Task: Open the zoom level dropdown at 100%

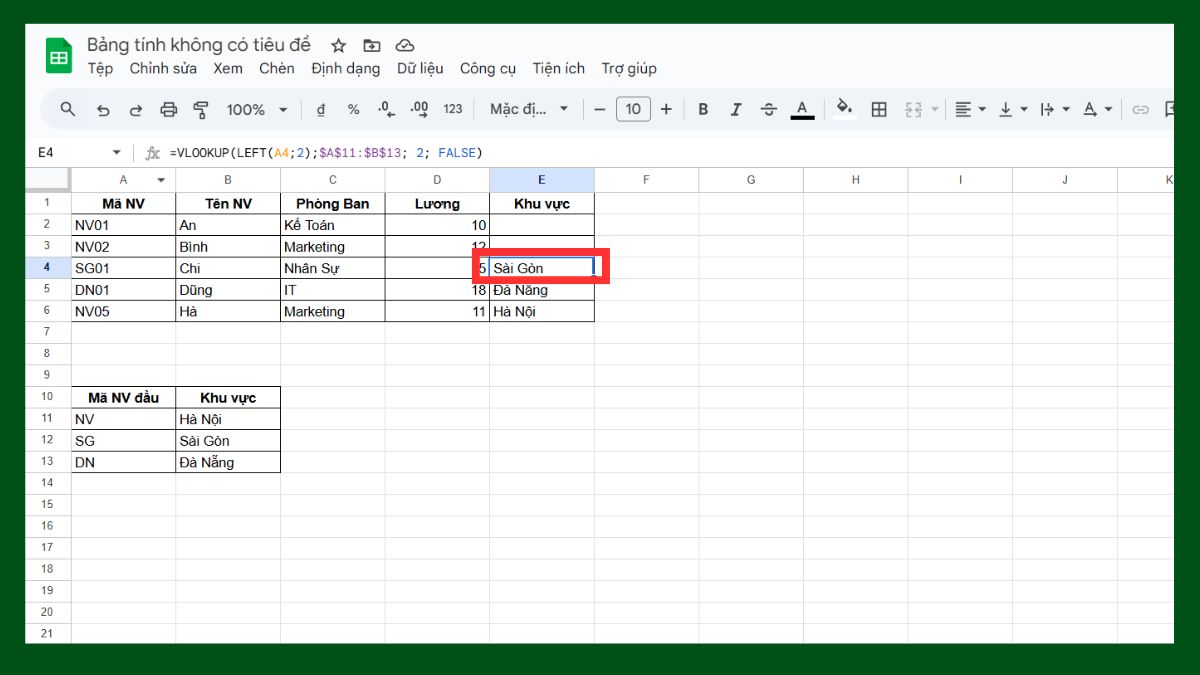Action: 256,109
